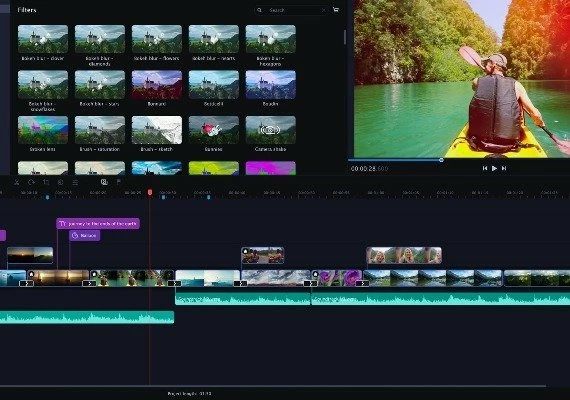Click the timeline horizontal scrollbar

coord(273,386)
